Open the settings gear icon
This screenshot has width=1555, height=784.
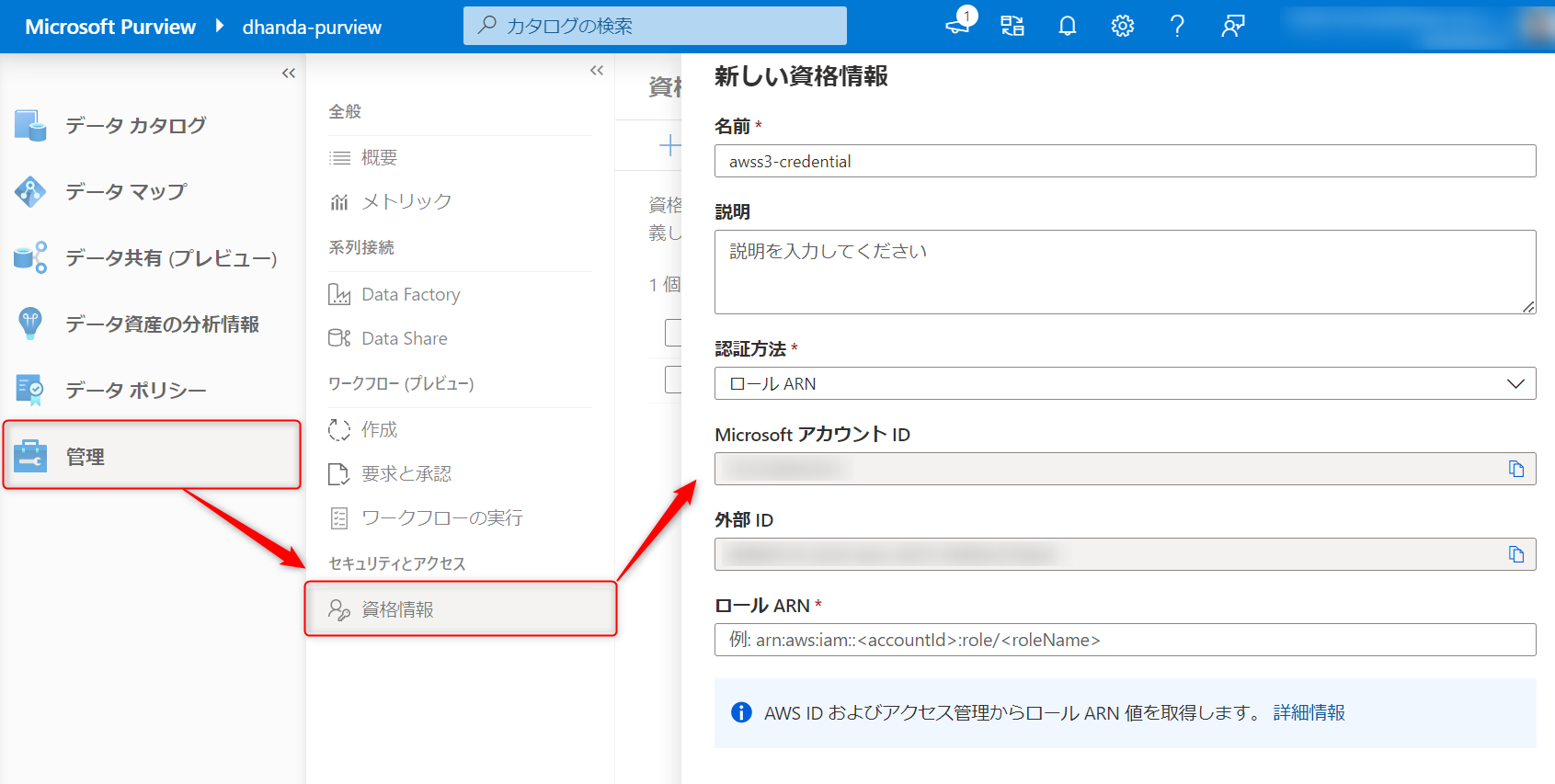[x=1123, y=26]
